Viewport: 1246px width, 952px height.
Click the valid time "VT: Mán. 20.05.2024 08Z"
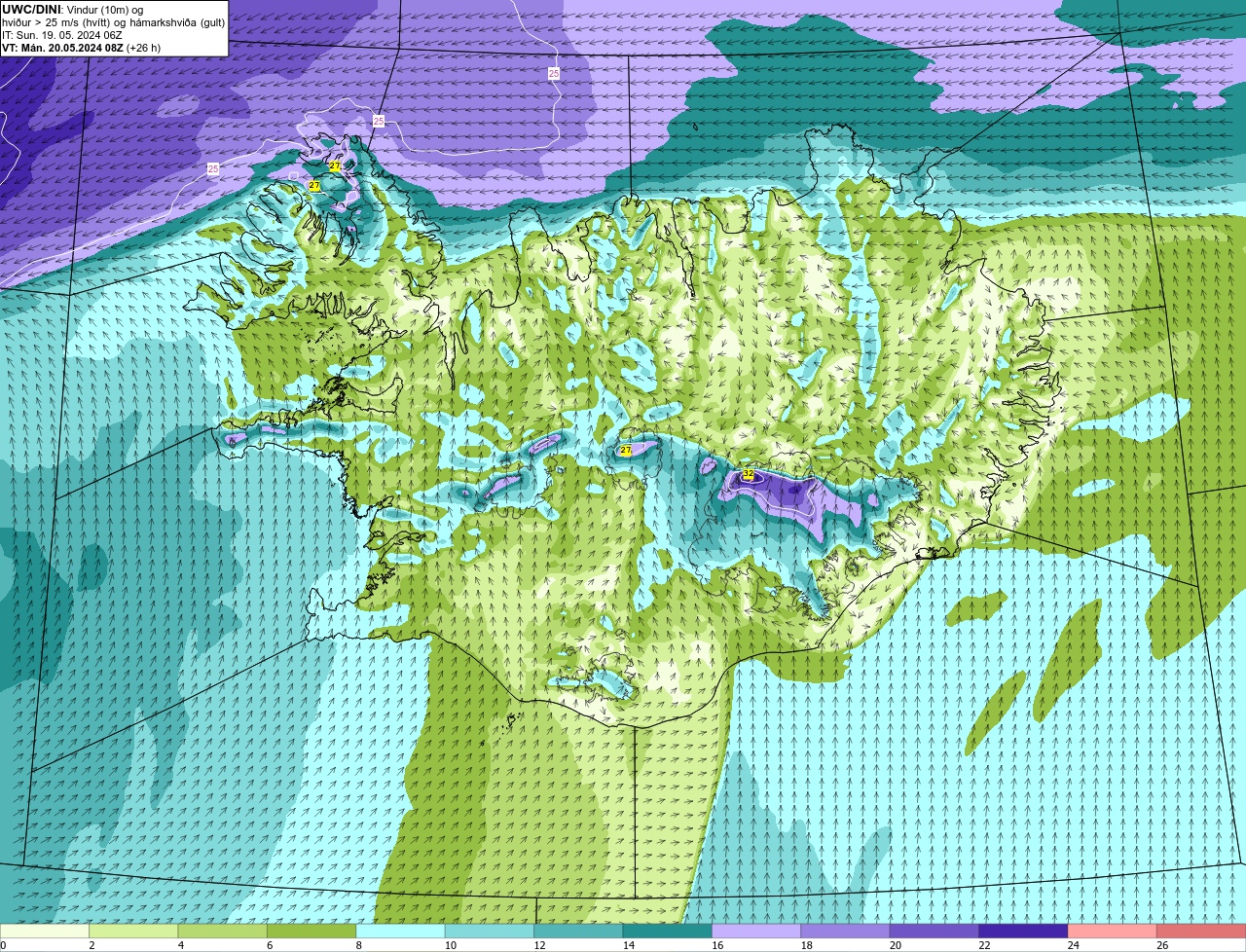point(63,48)
